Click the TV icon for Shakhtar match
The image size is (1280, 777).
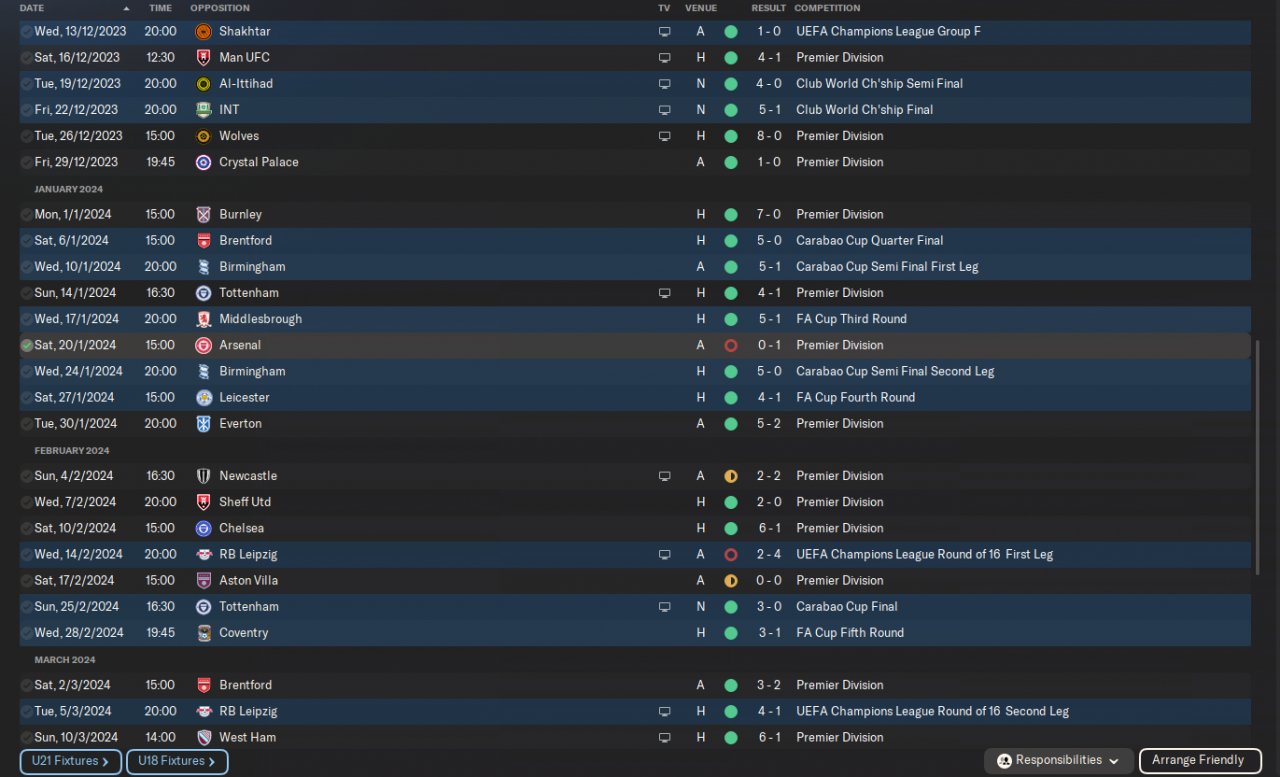tap(664, 32)
